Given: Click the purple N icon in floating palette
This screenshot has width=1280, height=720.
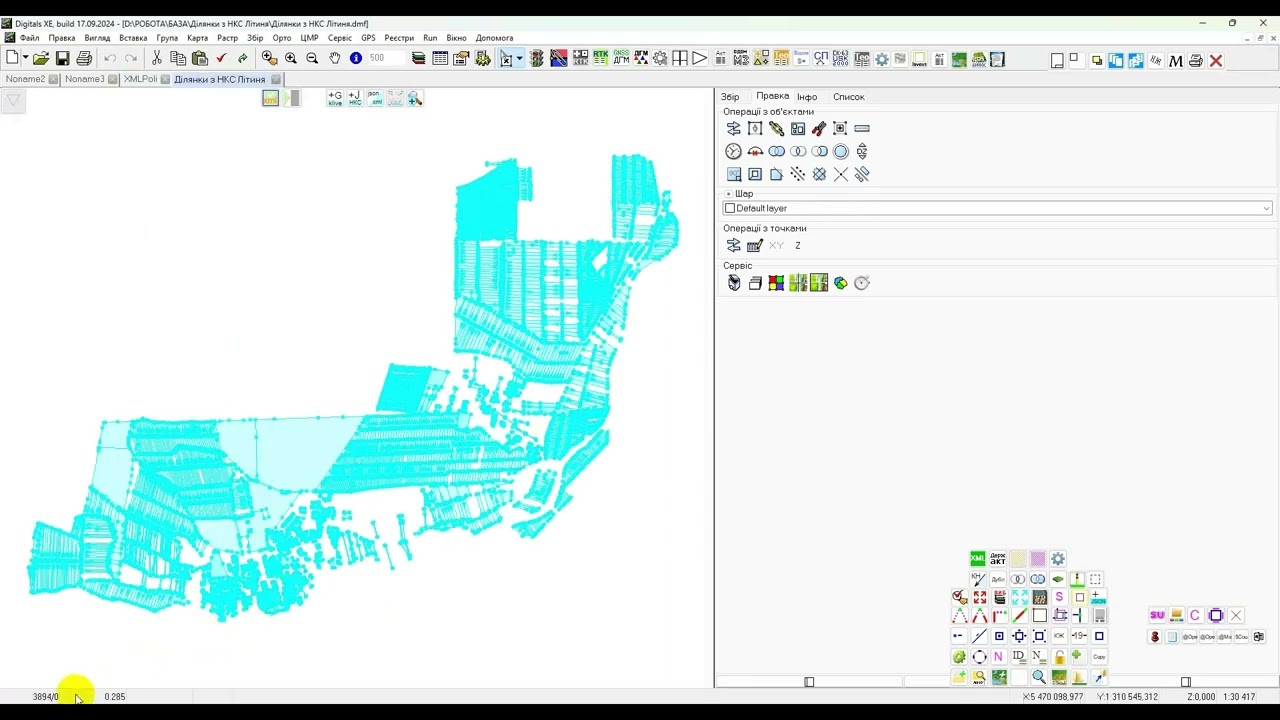Looking at the screenshot, I should tap(998, 657).
